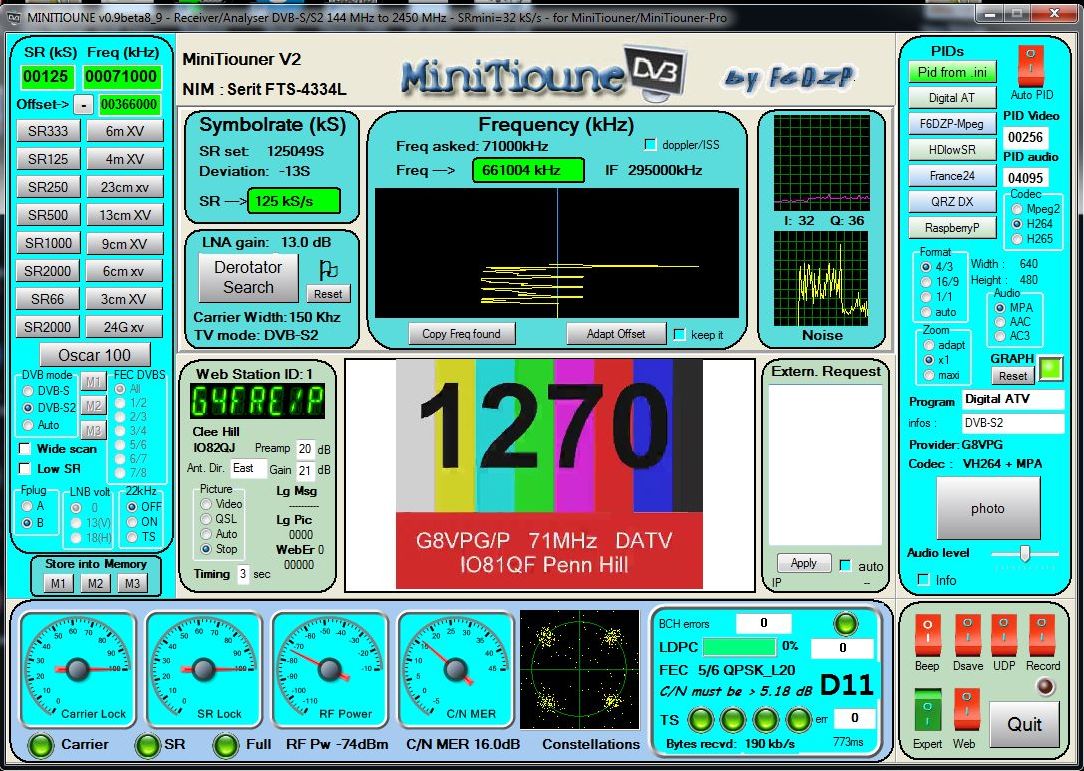Turn 22kHz ON radio button
Image resolution: width=1084 pixels, height=771 pixels.
(131, 522)
